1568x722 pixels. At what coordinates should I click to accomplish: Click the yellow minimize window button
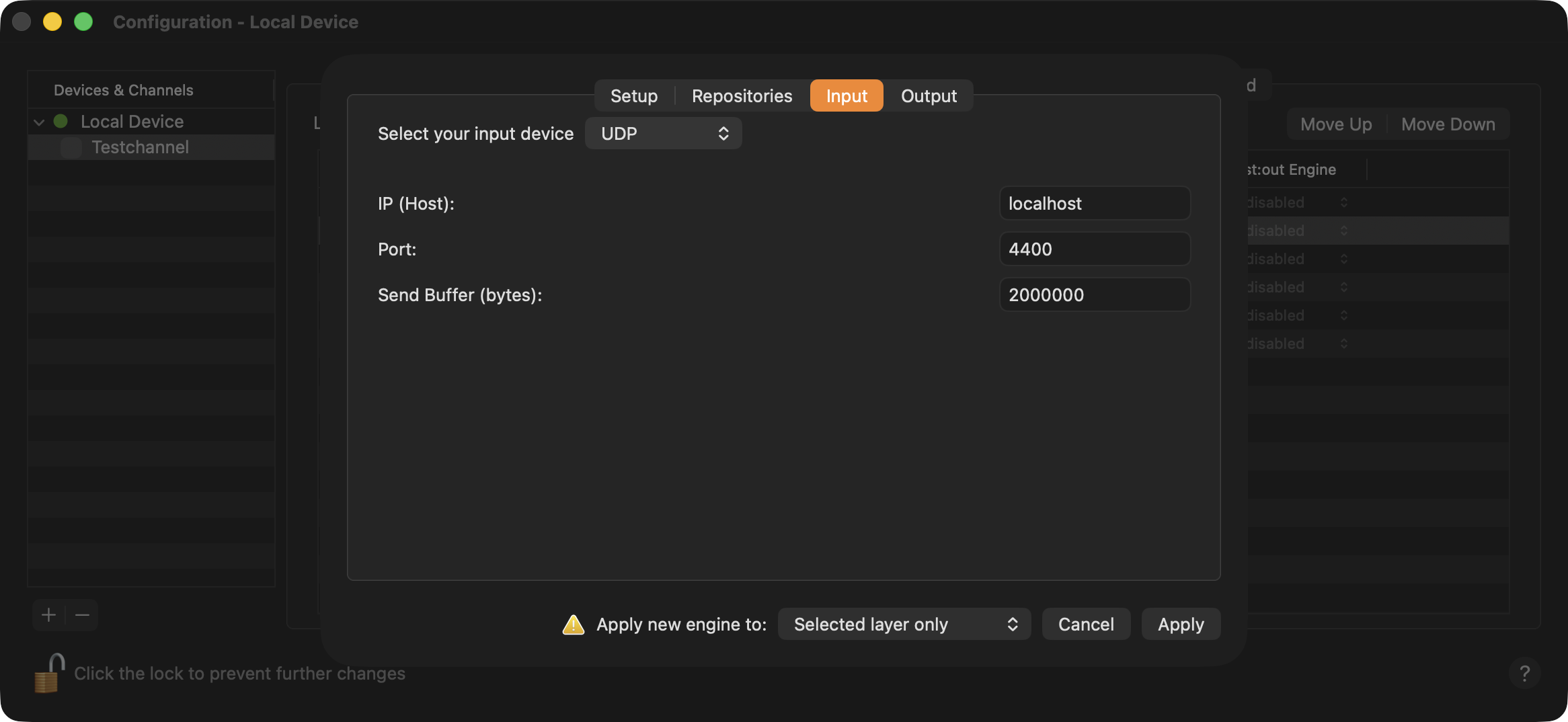[x=52, y=22]
